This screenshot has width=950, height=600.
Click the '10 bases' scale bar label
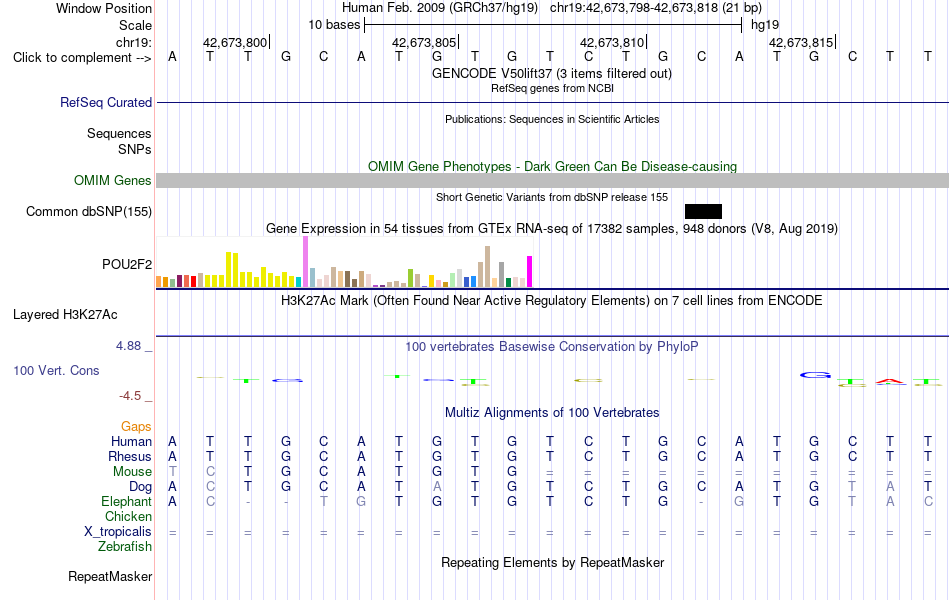(x=334, y=25)
